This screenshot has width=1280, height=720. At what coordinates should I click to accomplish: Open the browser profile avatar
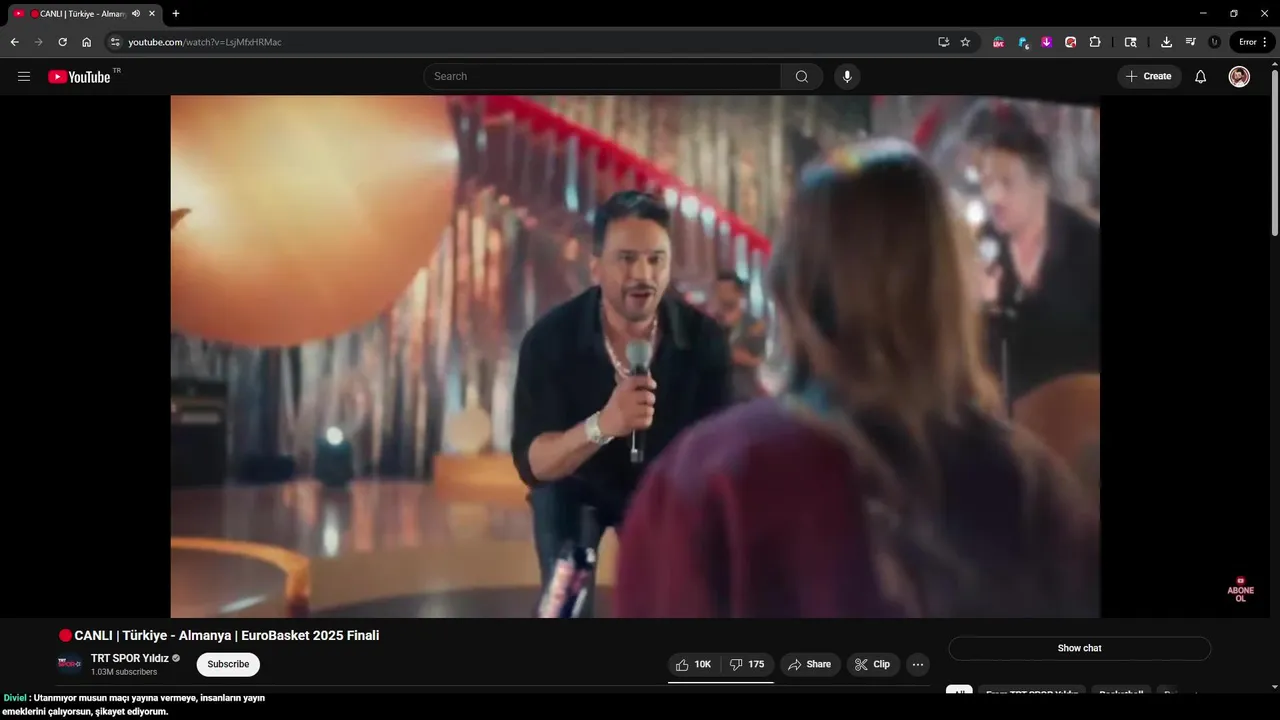pos(1214,42)
